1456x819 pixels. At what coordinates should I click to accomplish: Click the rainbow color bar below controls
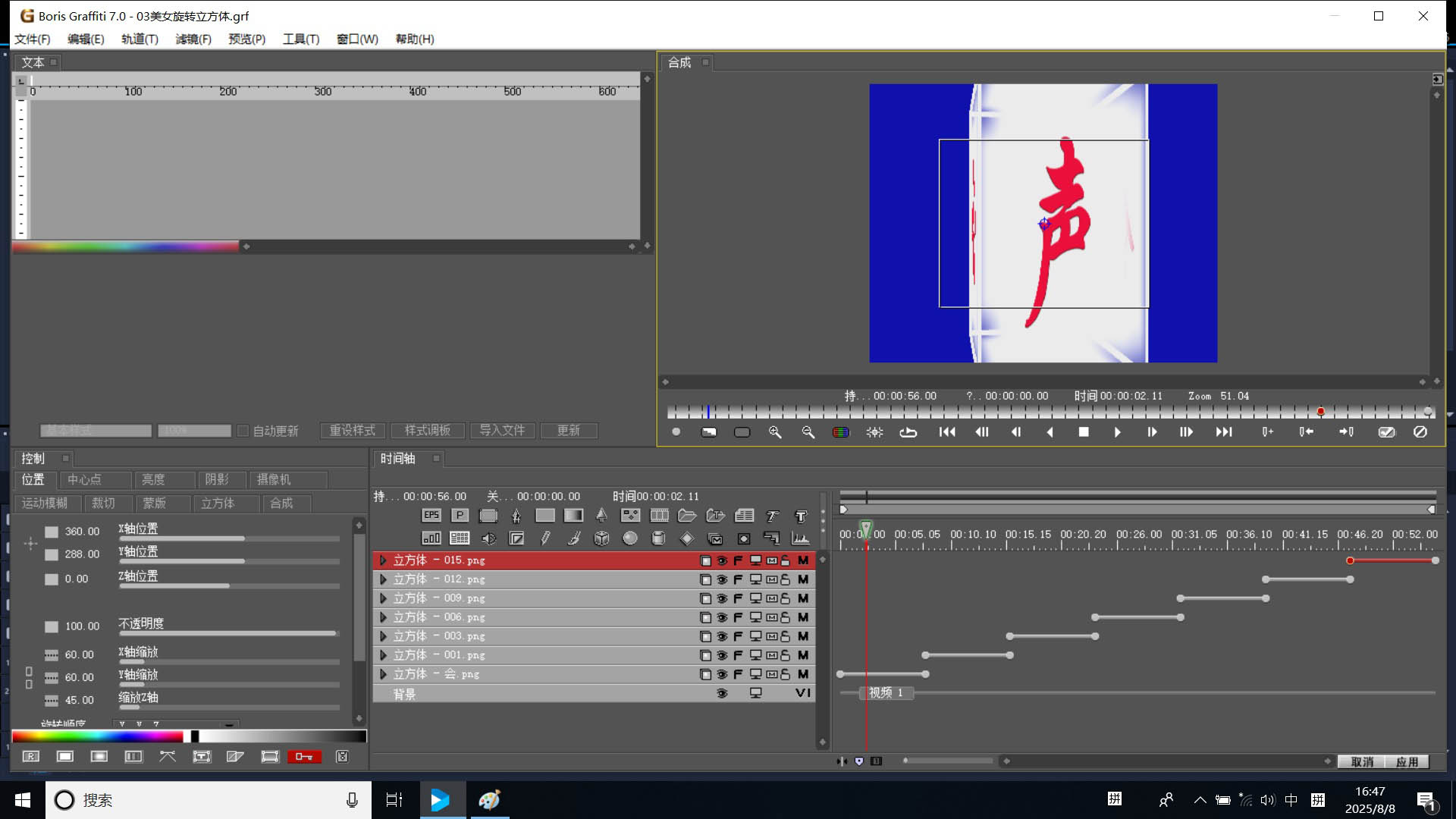(x=97, y=736)
